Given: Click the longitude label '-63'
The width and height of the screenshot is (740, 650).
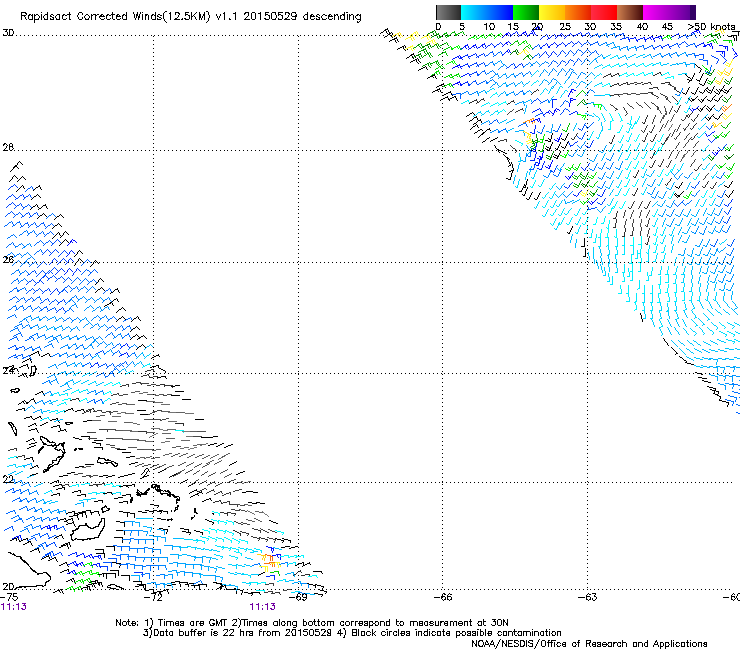Looking at the screenshot, I should point(588,597).
